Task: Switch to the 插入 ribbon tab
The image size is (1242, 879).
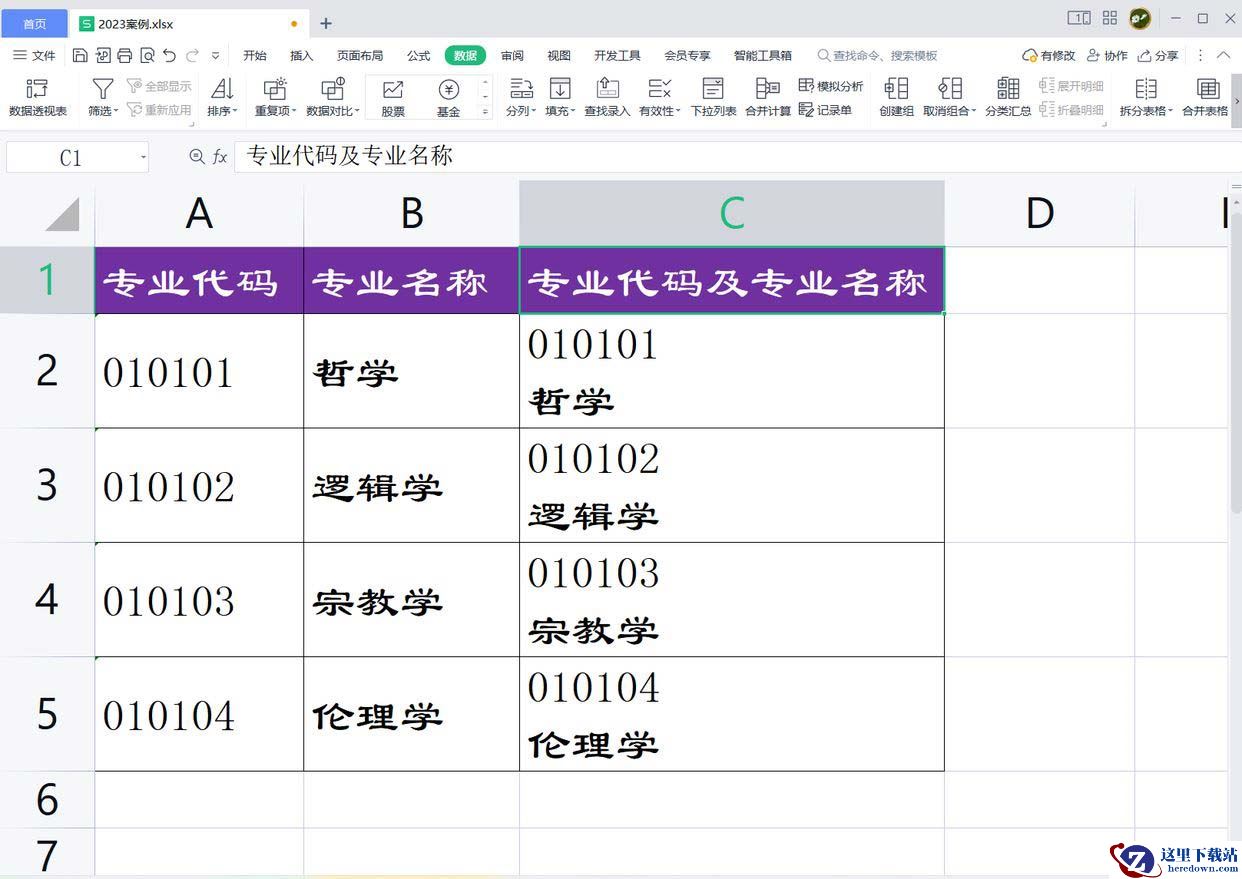Action: pos(301,56)
